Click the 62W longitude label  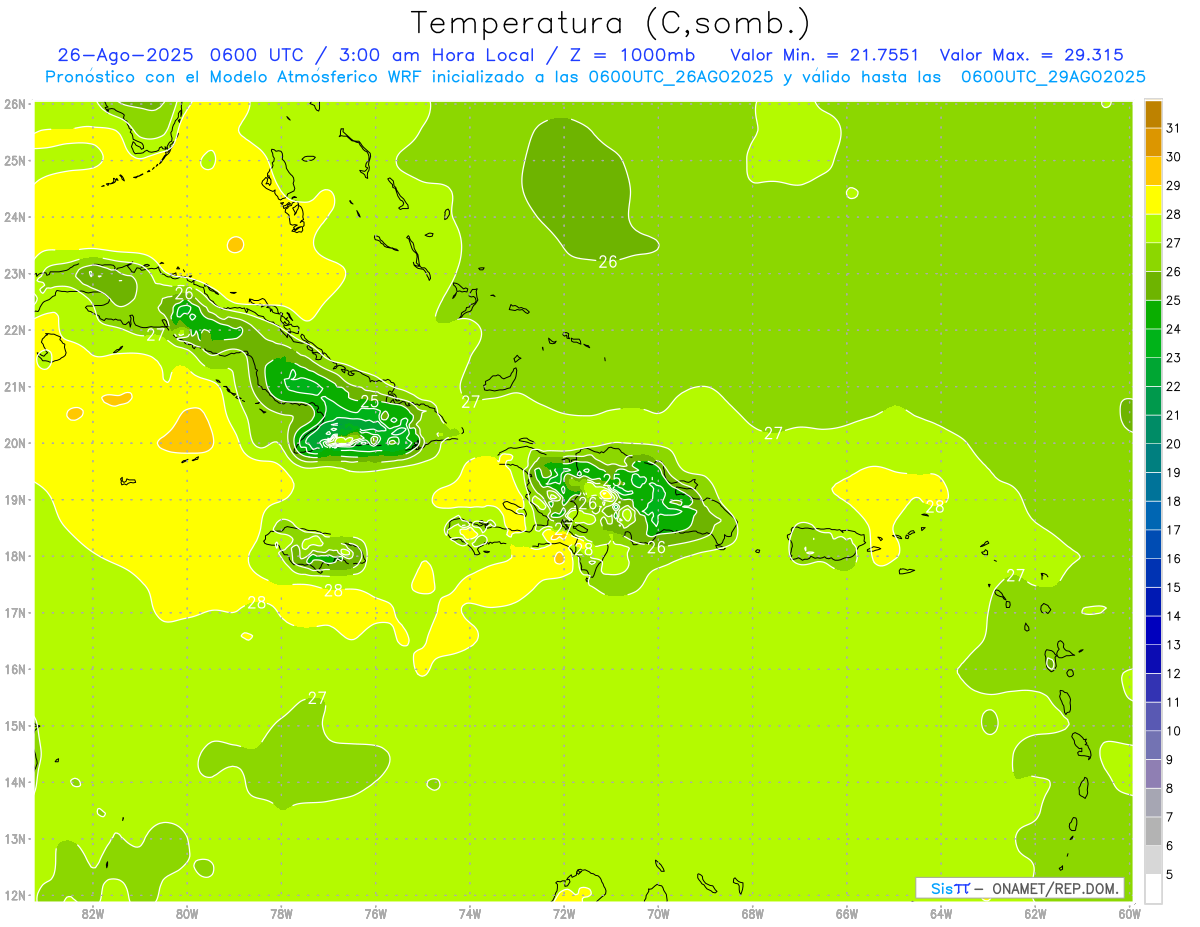click(1035, 913)
